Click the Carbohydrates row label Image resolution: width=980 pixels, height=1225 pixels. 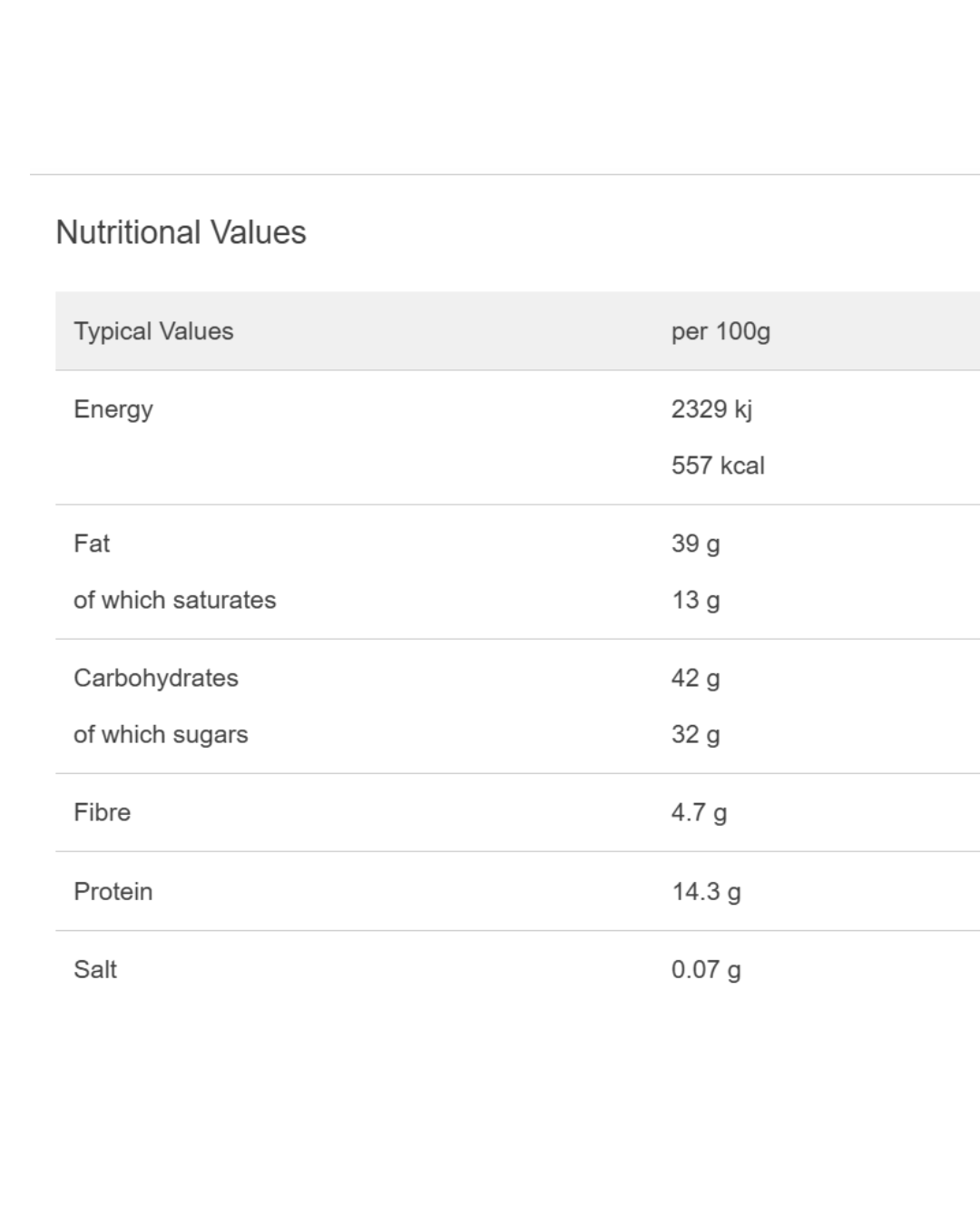pos(156,678)
